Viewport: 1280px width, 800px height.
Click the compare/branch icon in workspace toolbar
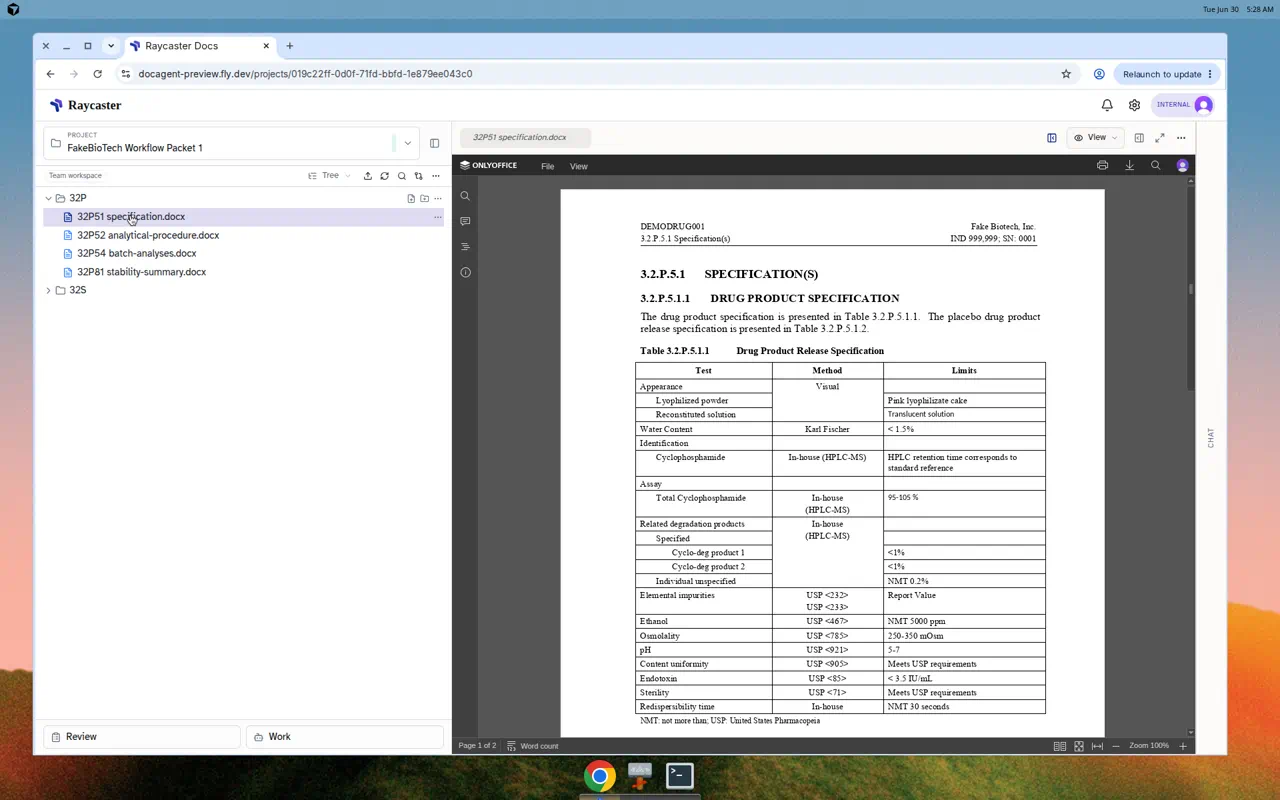click(x=419, y=176)
